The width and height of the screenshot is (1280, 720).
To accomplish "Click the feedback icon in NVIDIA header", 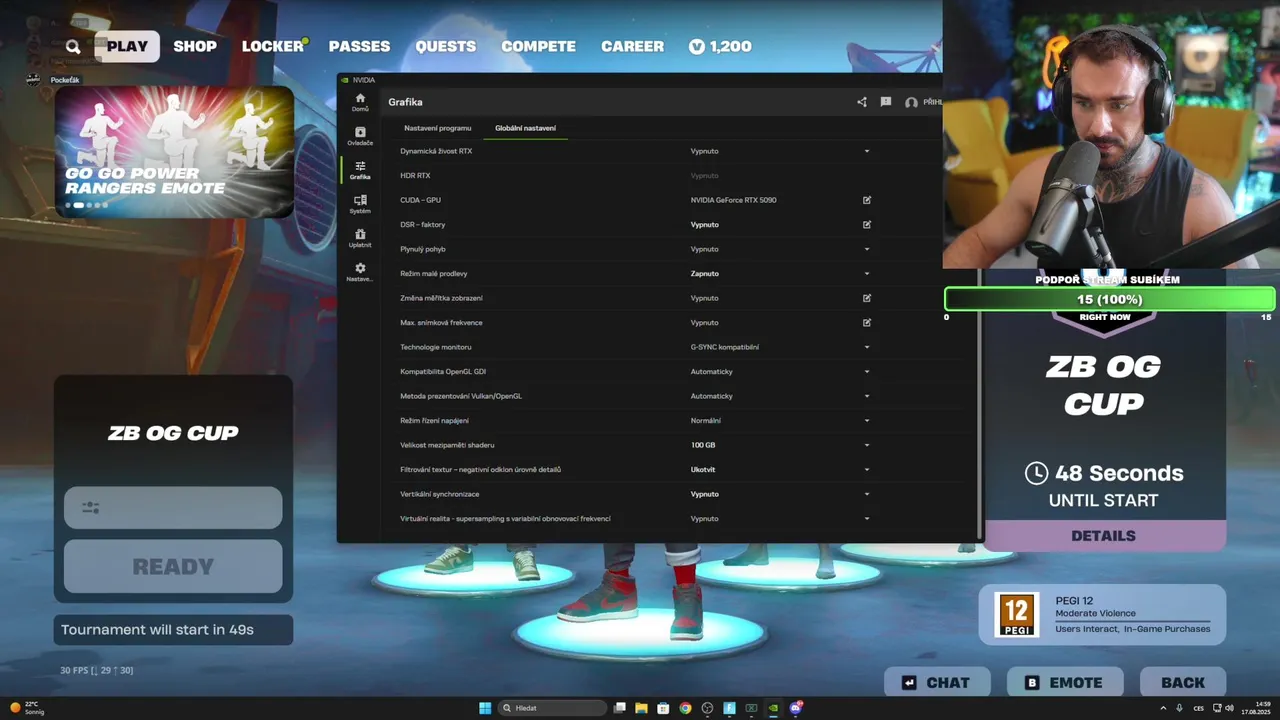I will (886, 102).
